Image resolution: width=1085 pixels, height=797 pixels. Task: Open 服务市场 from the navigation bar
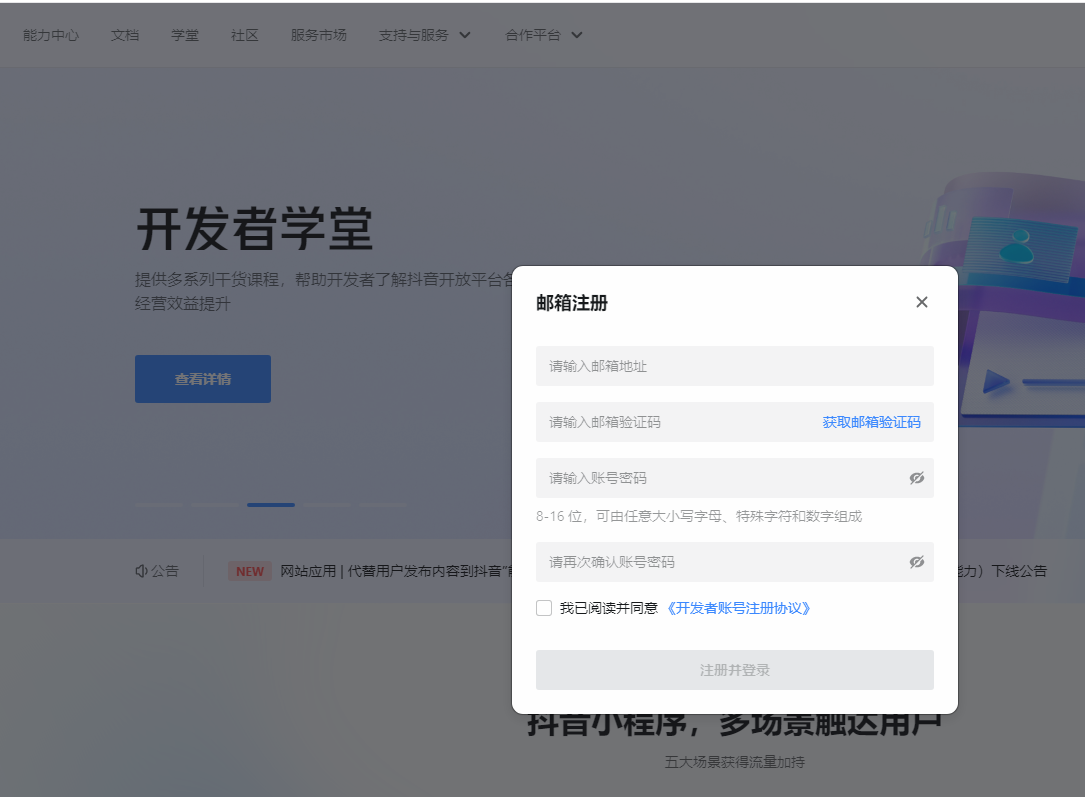click(x=319, y=35)
